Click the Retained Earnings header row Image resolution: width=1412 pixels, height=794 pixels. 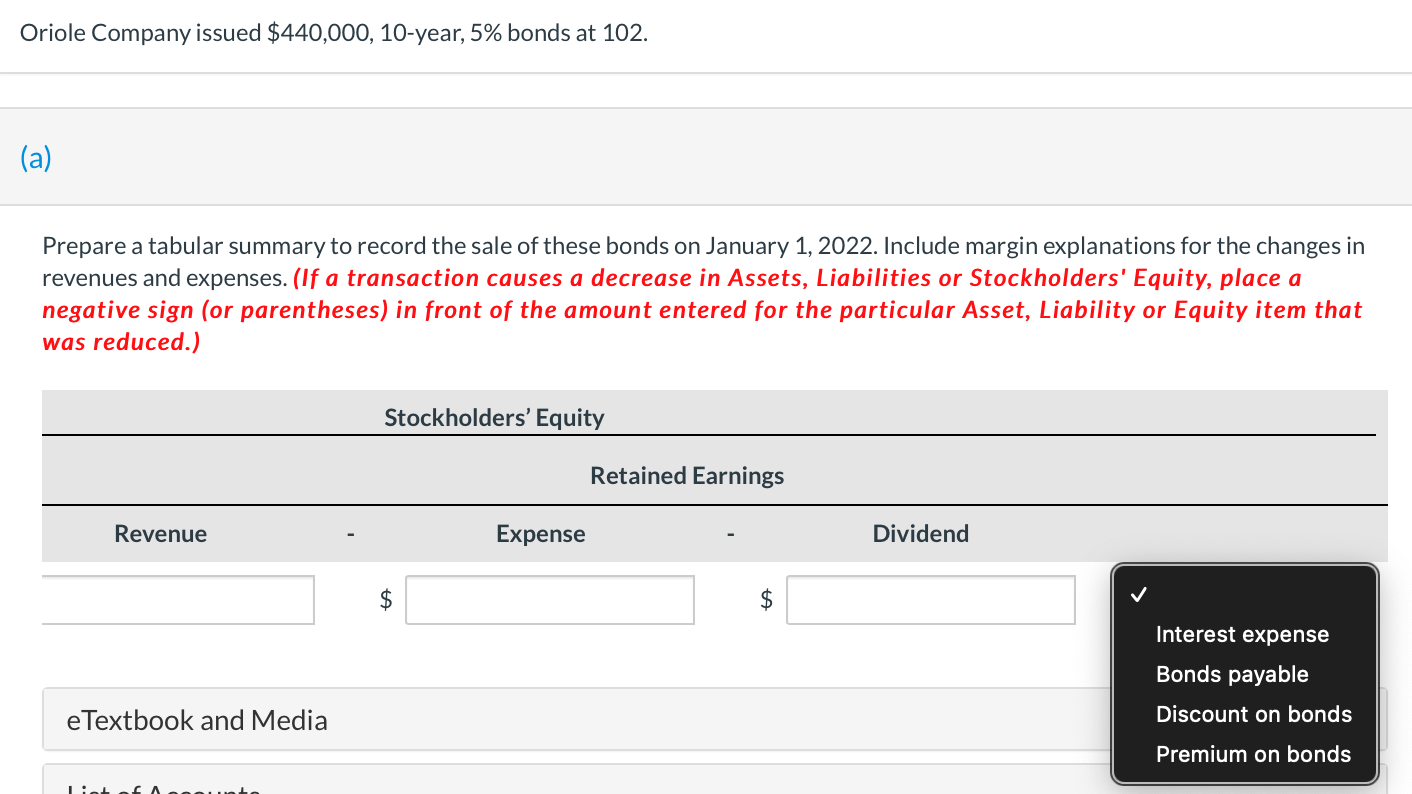[686, 475]
